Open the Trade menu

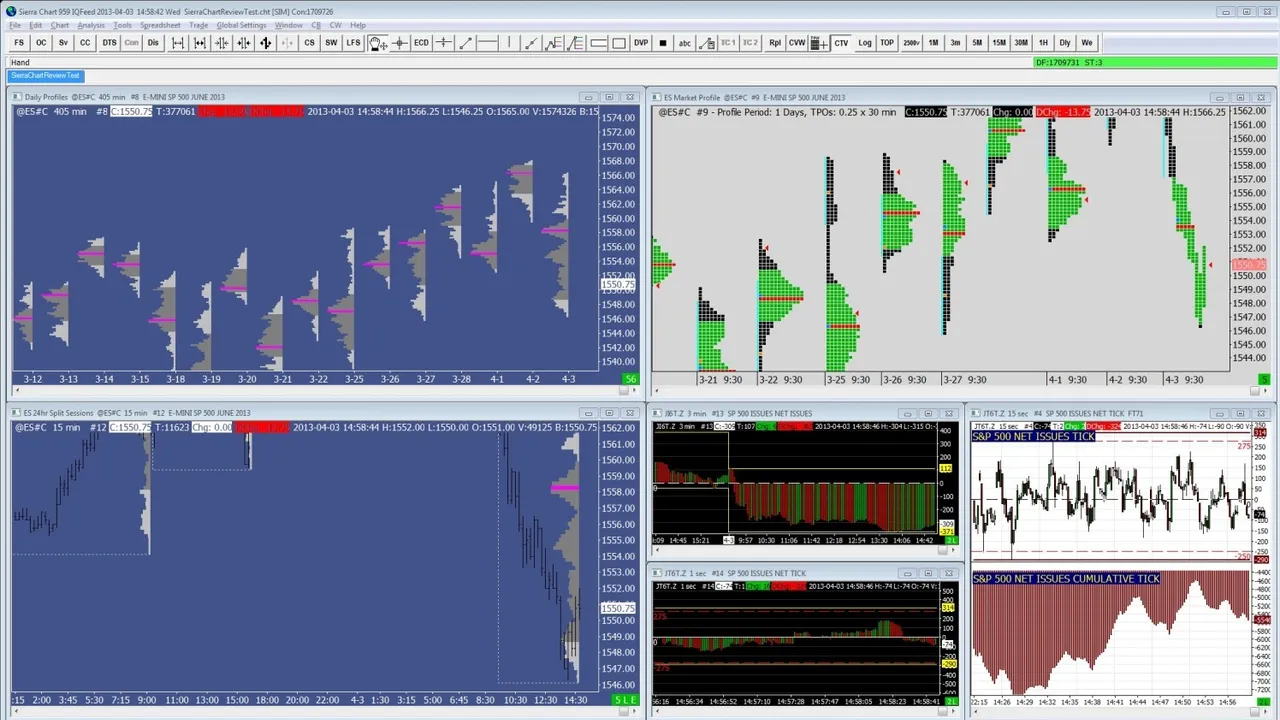(x=199, y=25)
